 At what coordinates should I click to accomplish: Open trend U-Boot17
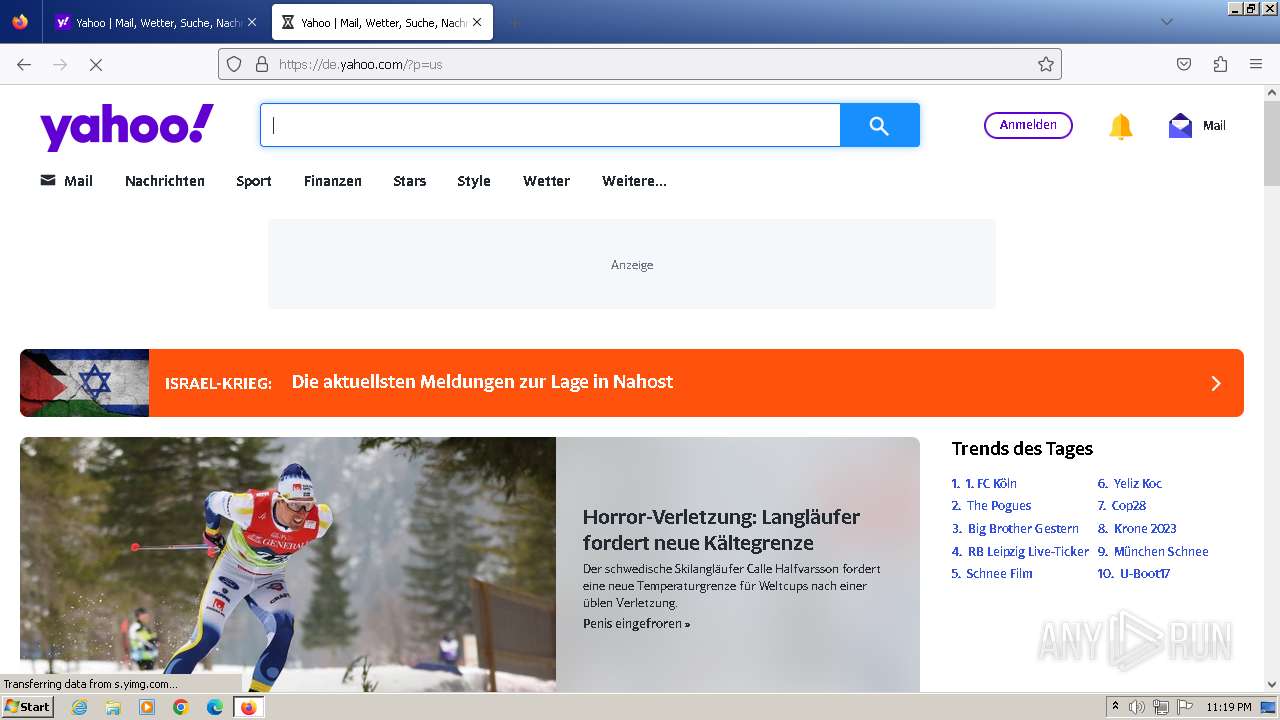(1145, 574)
